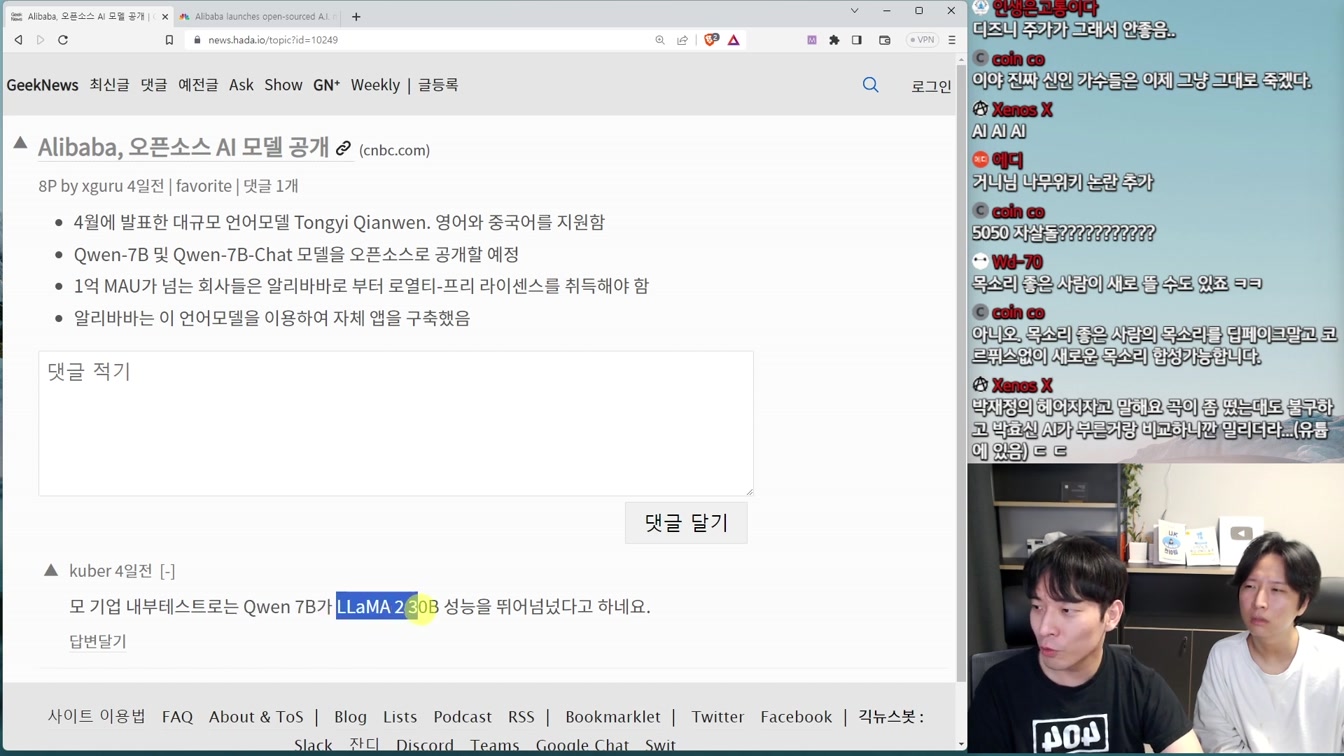
Task: Bookmark this page icon in address bar
Action: [169, 40]
